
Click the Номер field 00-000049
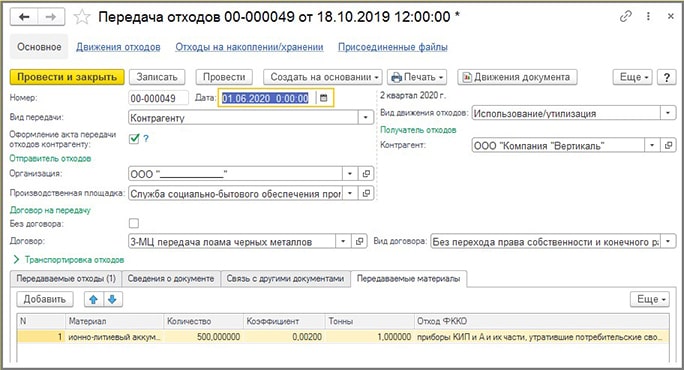pyautogui.click(x=158, y=98)
